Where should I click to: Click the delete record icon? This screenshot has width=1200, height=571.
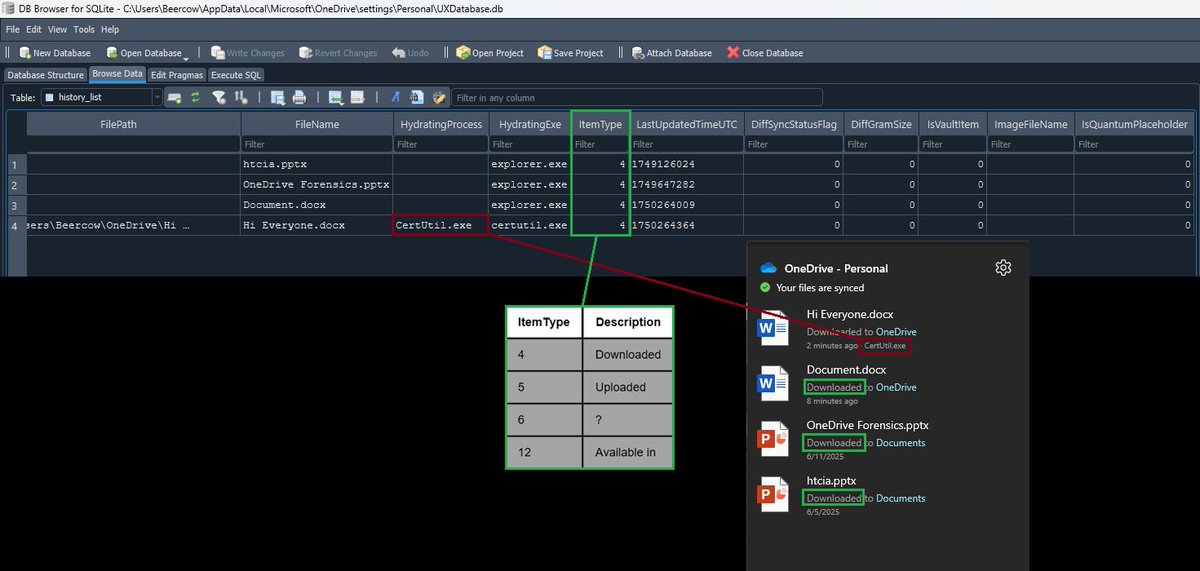click(x=357, y=97)
